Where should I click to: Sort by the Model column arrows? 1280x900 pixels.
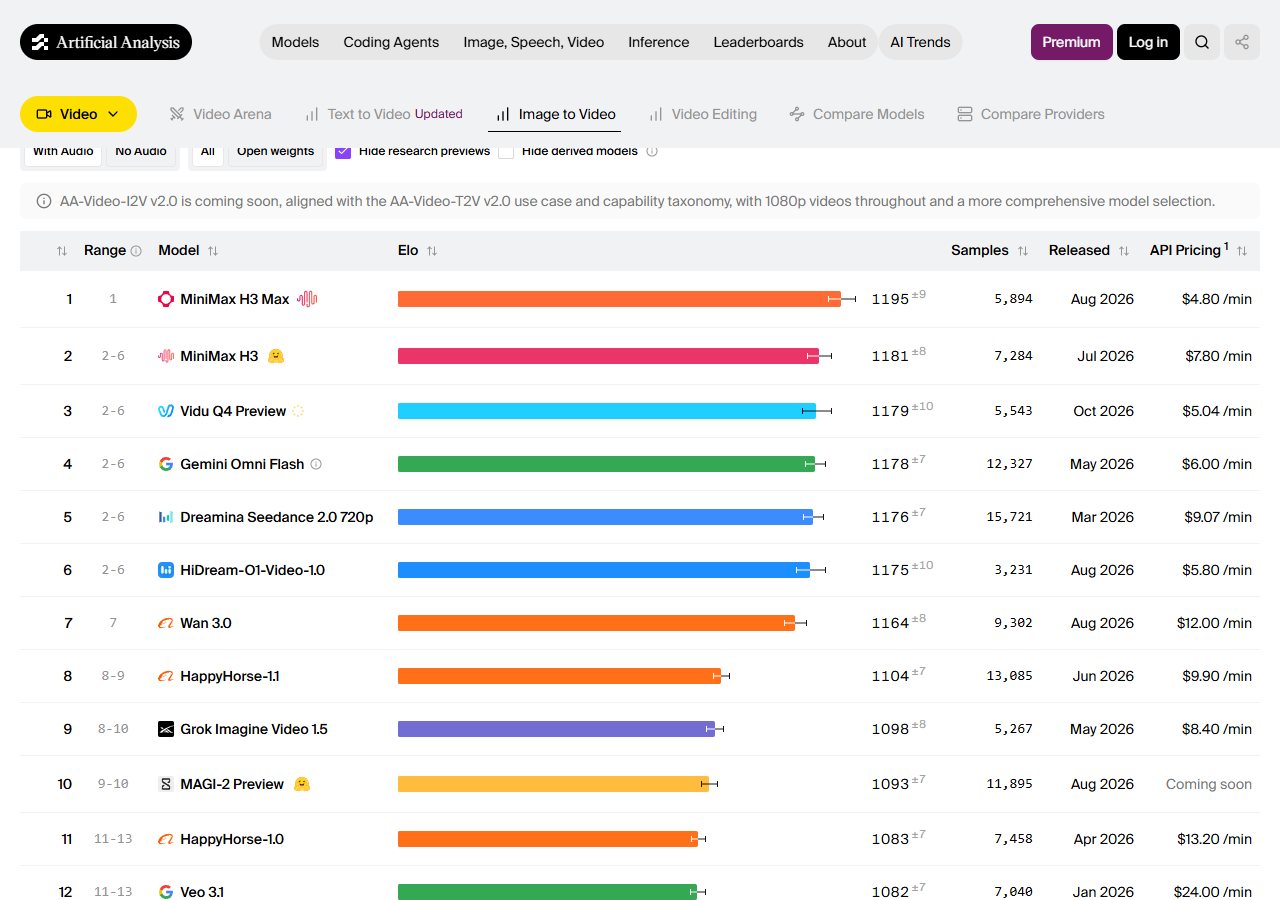(213, 251)
